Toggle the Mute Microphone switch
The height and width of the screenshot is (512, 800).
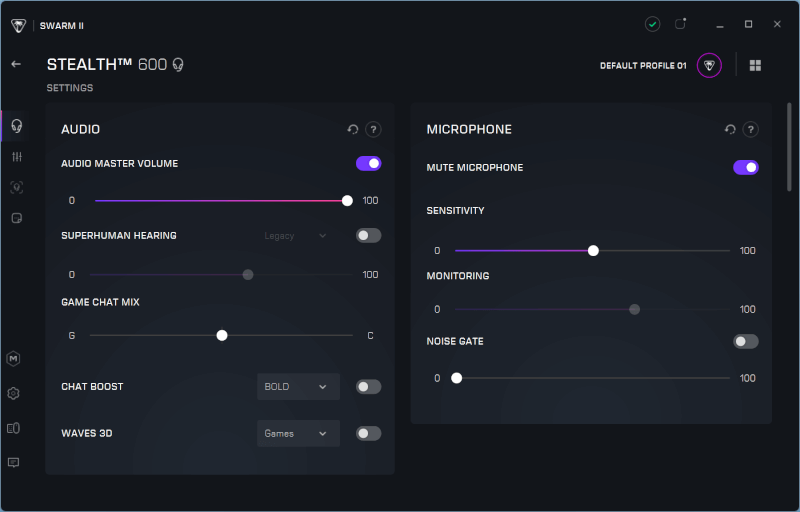[x=745, y=167]
